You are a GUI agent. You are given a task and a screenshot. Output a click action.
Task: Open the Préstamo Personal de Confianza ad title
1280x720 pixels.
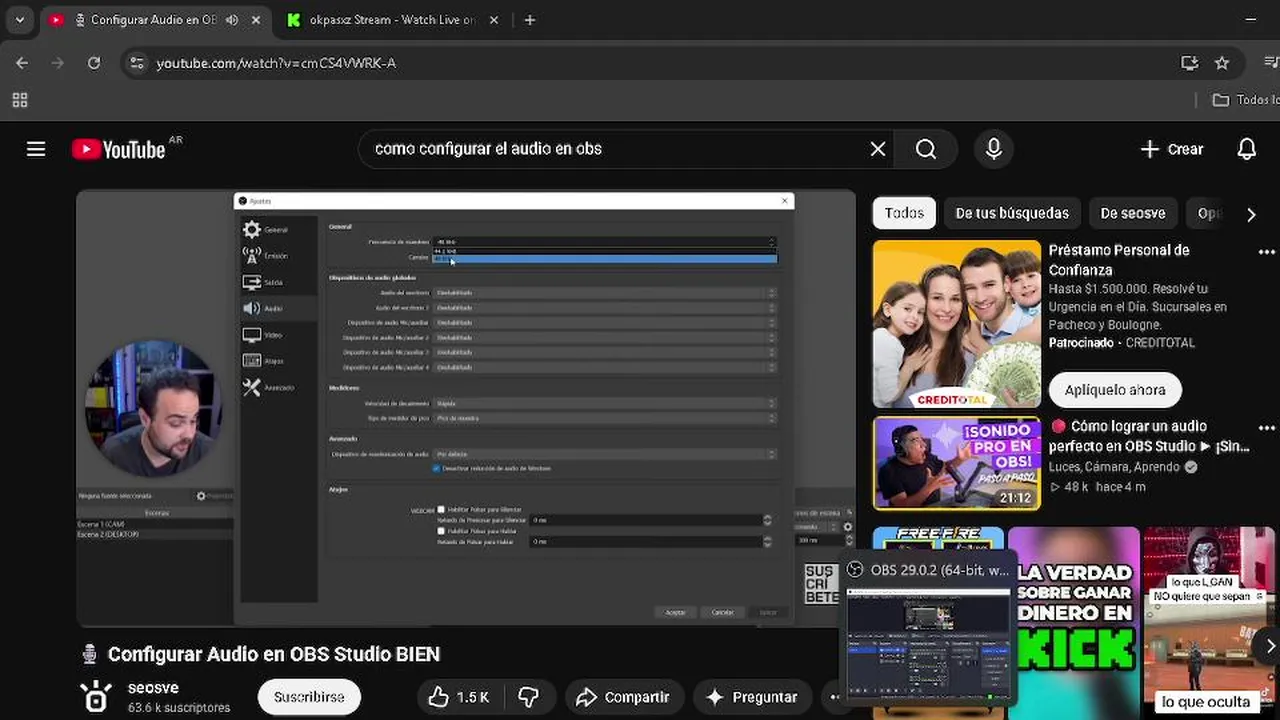click(x=1119, y=260)
